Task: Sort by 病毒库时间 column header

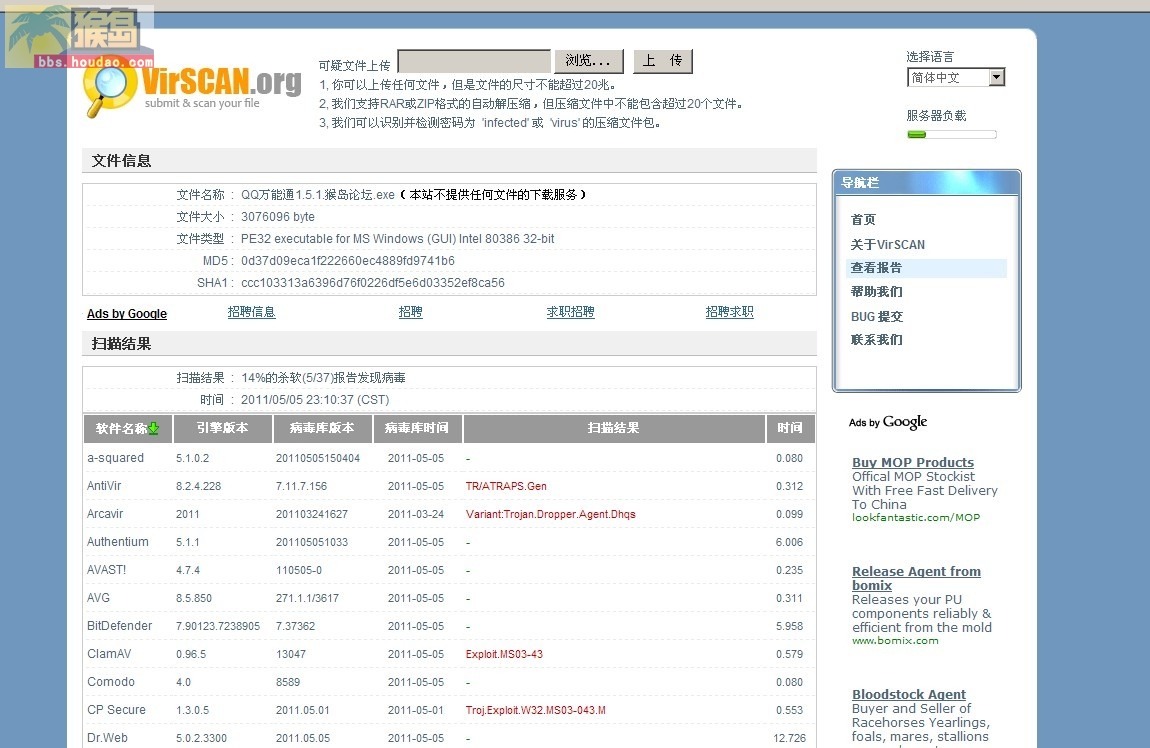Action: (417, 429)
